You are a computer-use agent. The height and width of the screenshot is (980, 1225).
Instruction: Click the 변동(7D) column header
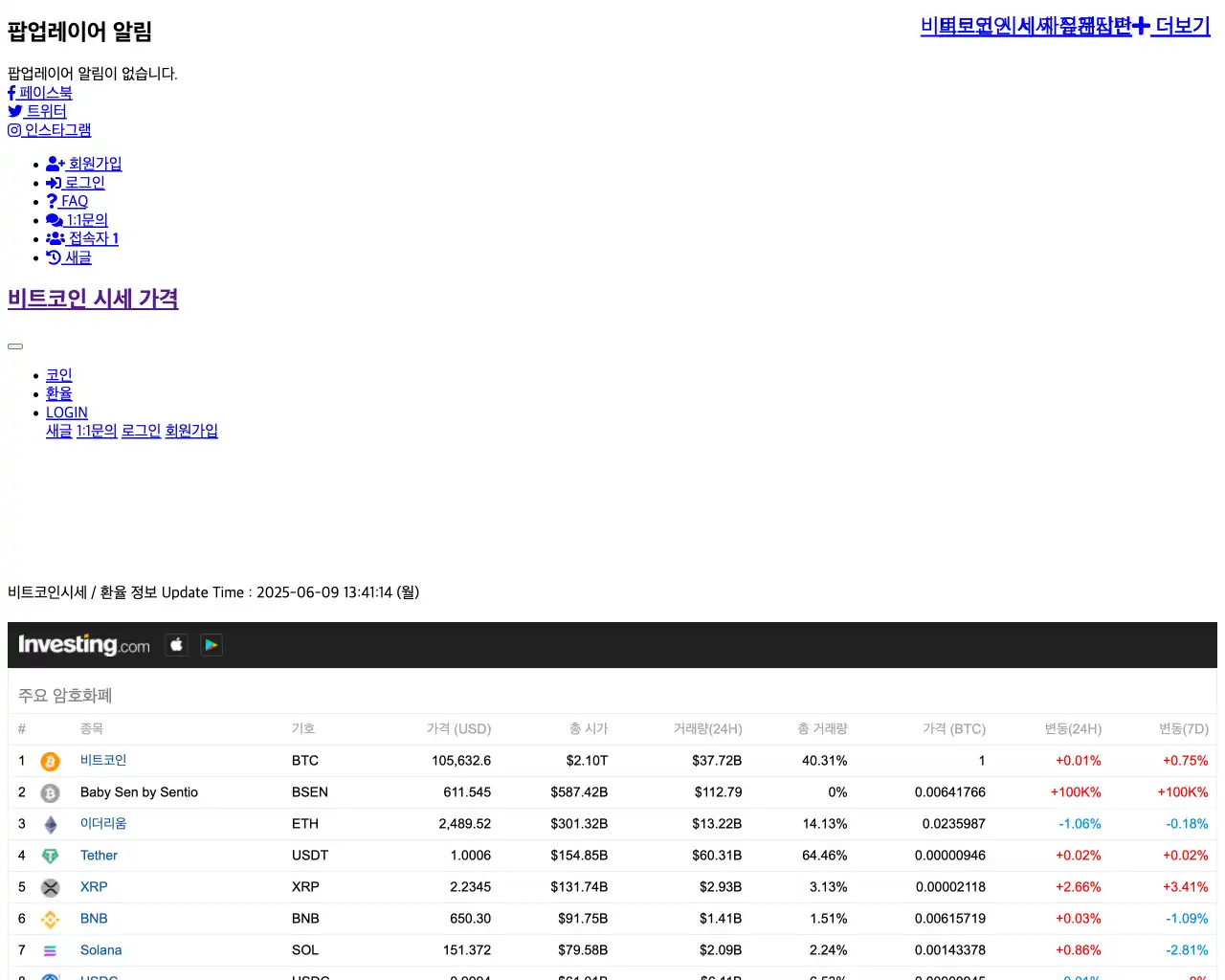1184,729
